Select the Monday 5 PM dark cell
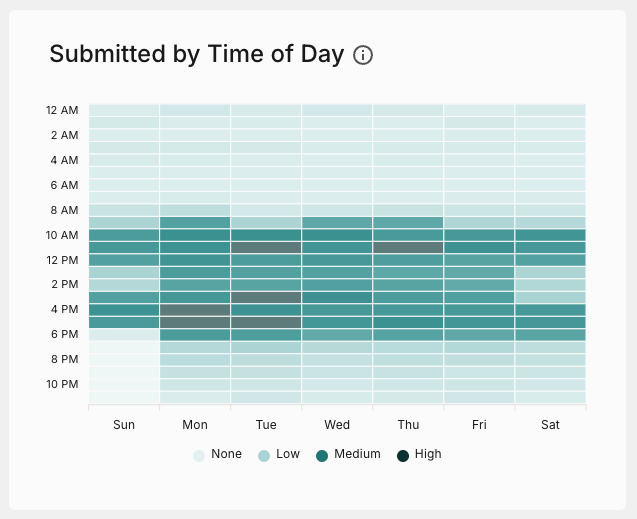Viewport: 637px width, 519px height. click(195, 322)
